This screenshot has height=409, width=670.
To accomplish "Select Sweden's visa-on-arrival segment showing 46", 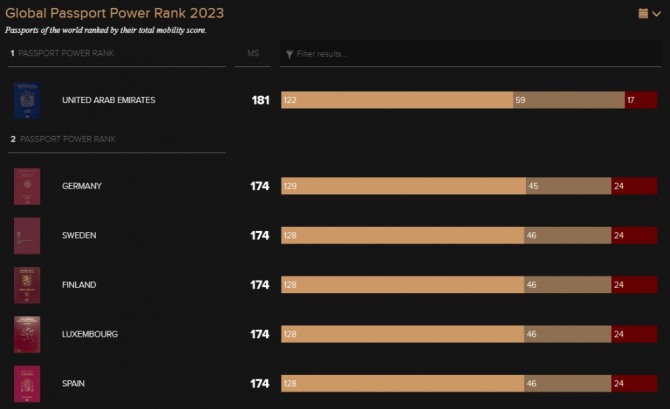I will pyautogui.click(x=567, y=235).
